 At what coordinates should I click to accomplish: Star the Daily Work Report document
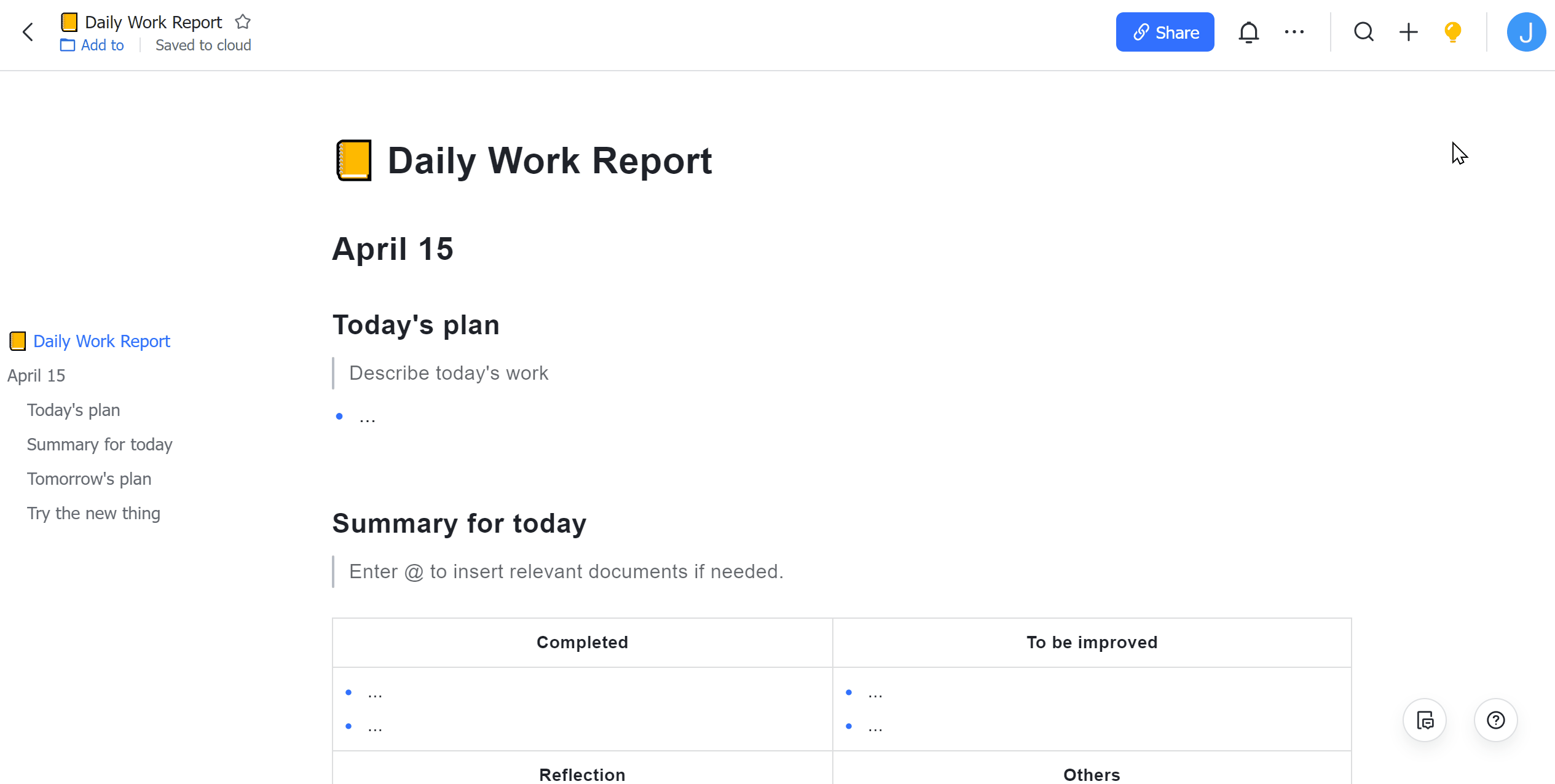(x=243, y=22)
